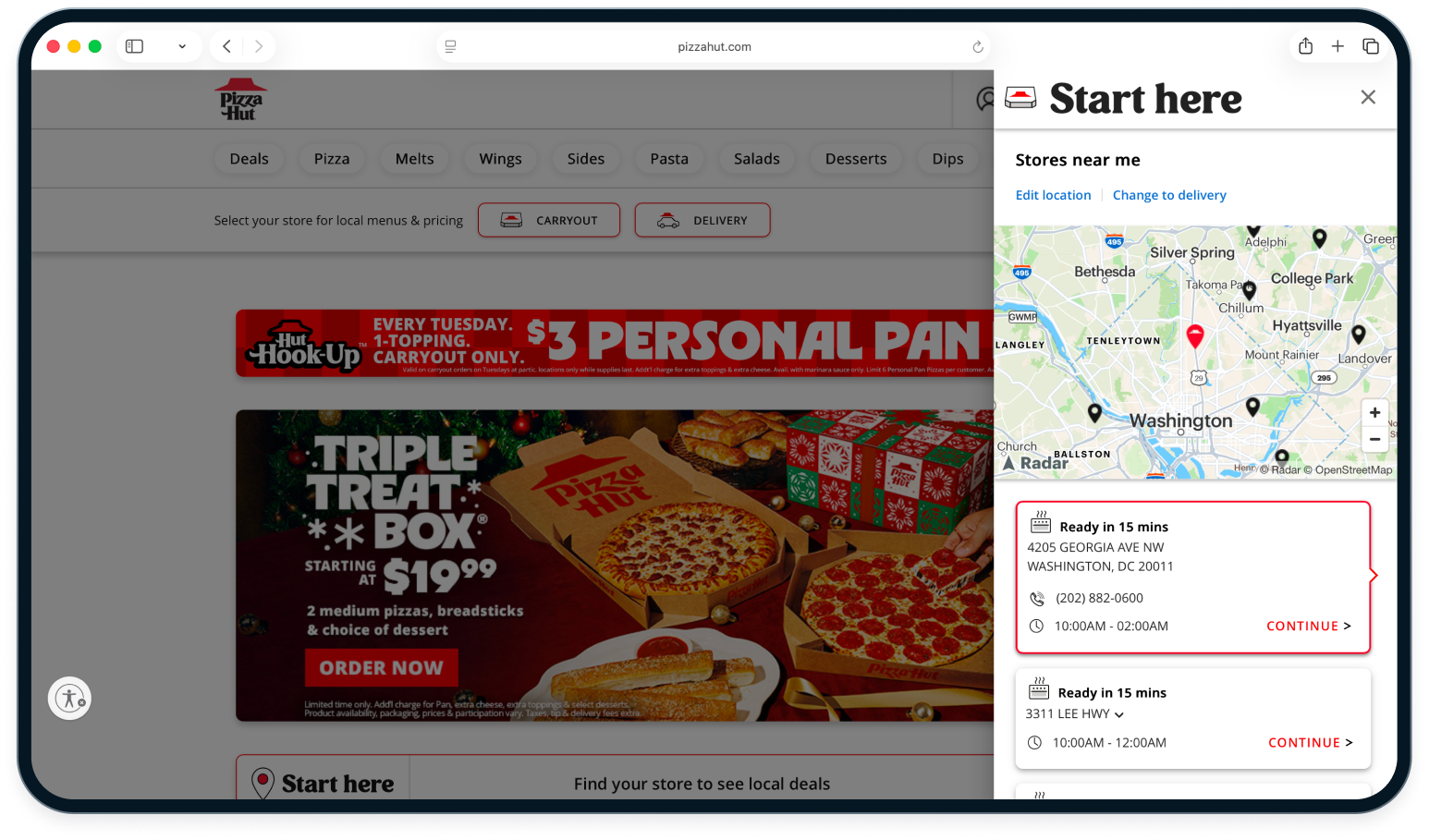Click the browser address bar showing pizzahut.com
This screenshot has width=1429, height=840.
714,46
